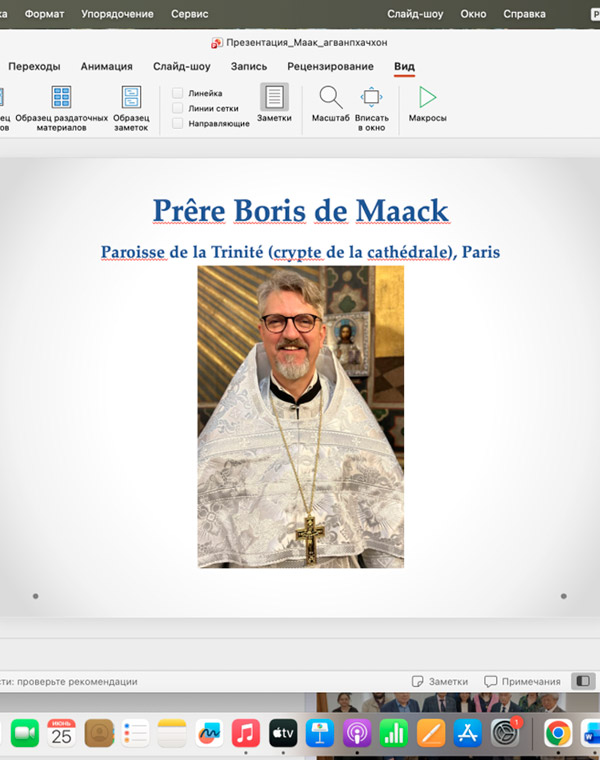Open Numbers app in the Dock
This screenshot has width=600, height=760.
tap(394, 733)
